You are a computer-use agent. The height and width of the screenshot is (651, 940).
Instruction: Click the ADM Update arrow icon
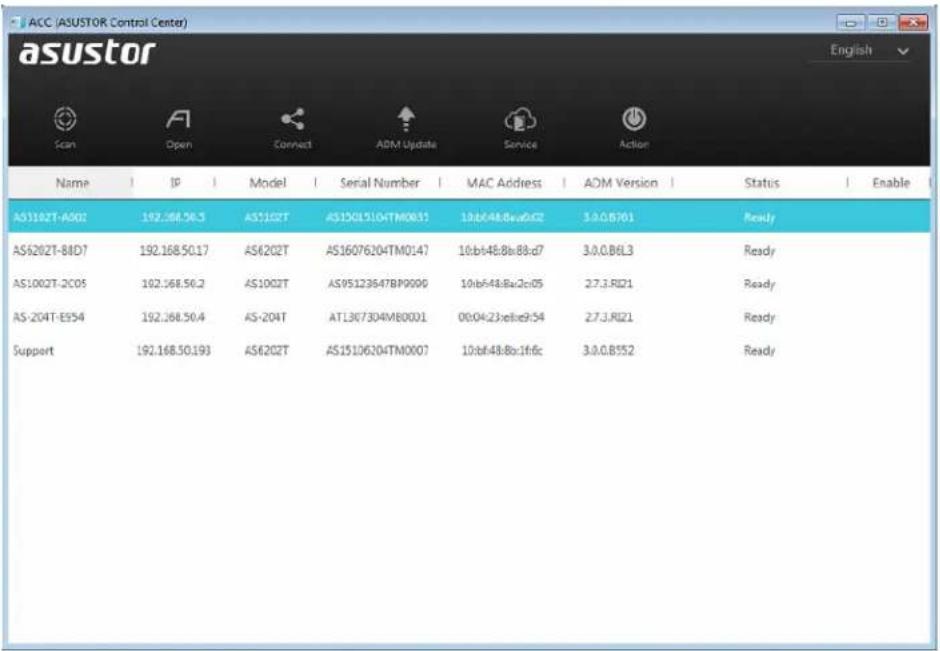click(x=406, y=119)
